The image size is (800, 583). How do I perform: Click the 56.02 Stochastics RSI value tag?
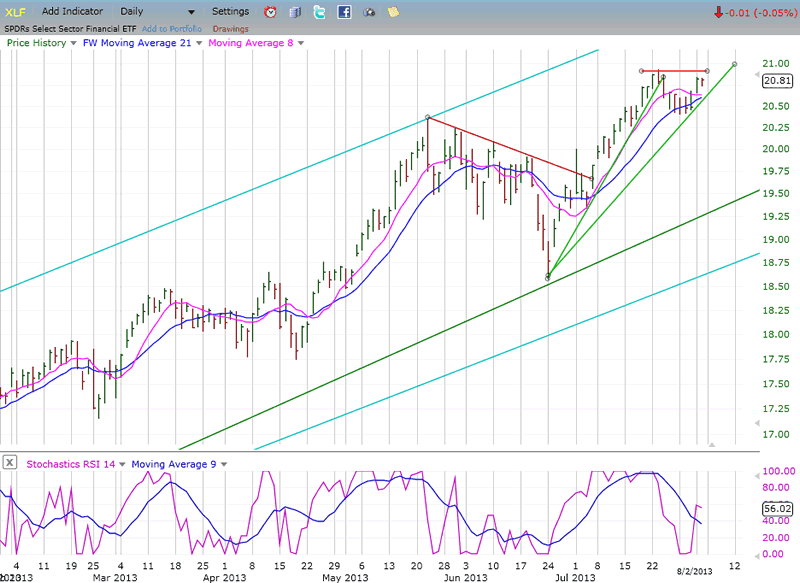(778, 509)
